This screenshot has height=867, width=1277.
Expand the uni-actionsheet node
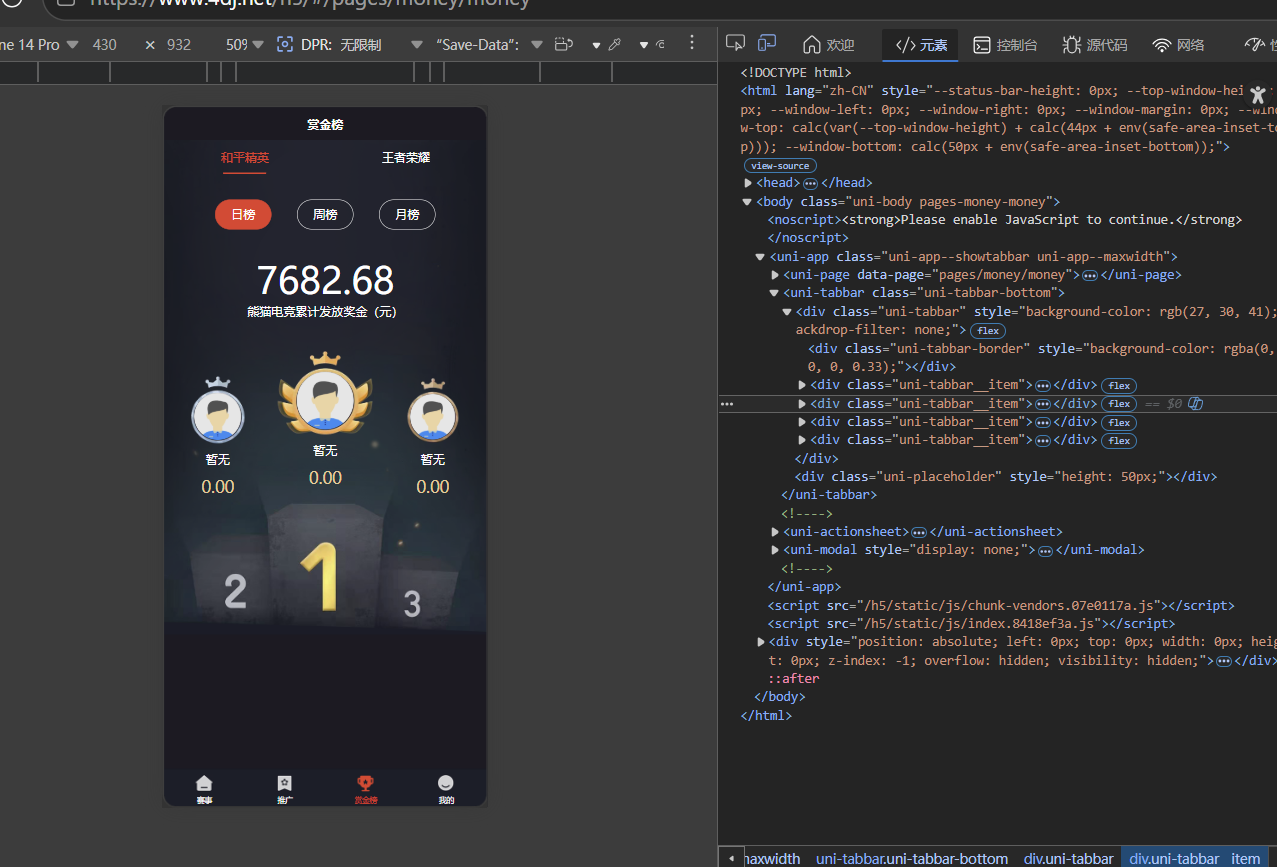776,532
